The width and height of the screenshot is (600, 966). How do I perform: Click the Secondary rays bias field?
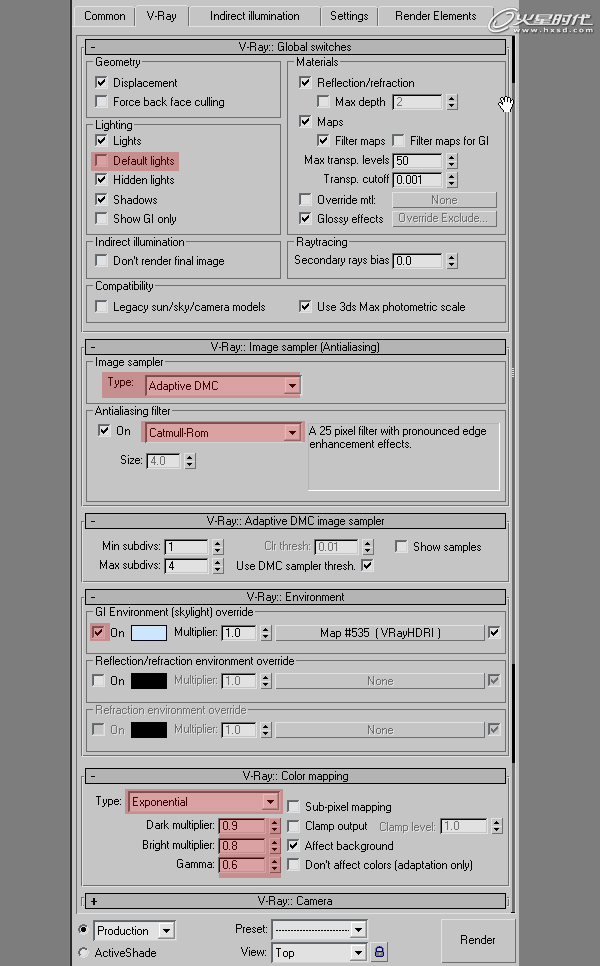coord(417,261)
